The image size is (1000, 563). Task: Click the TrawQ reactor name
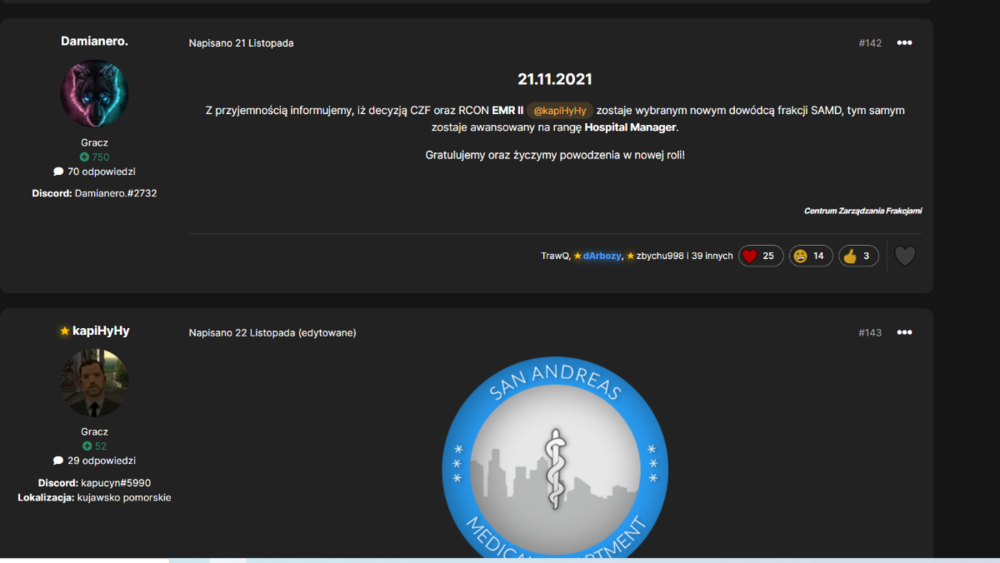pos(554,256)
